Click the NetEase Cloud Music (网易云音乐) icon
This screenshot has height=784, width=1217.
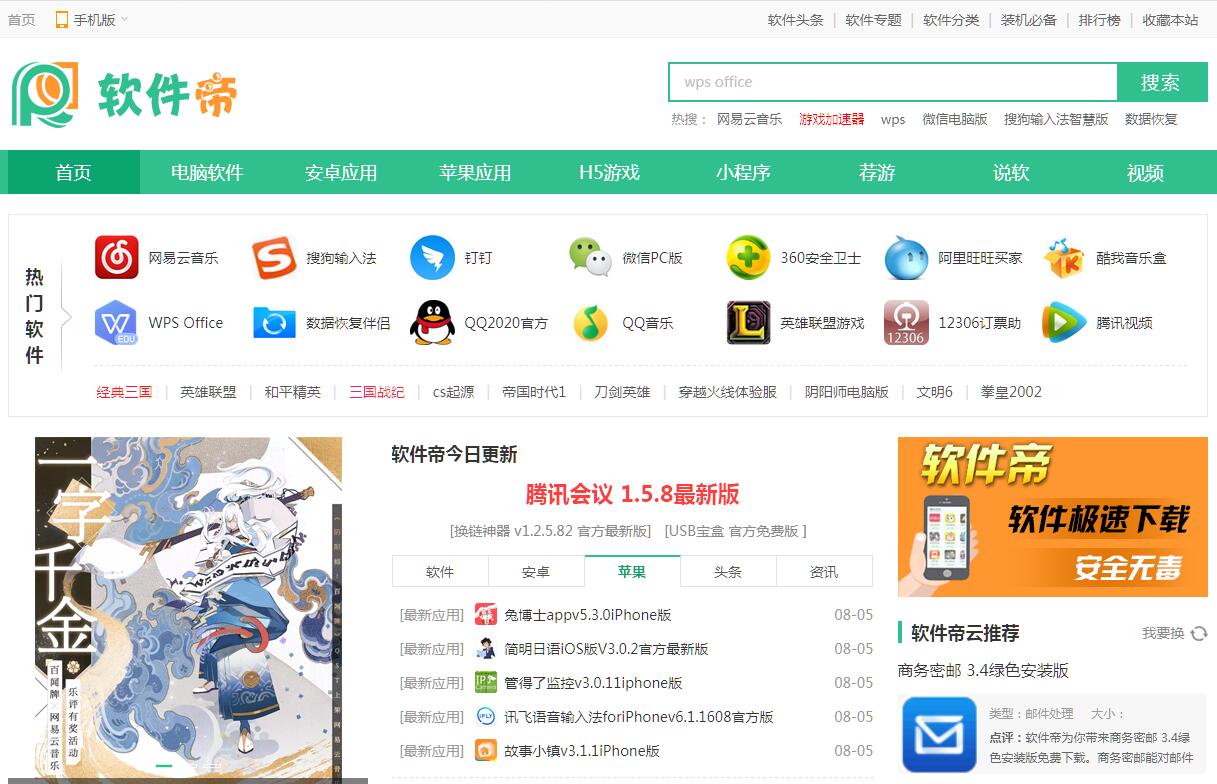pos(116,258)
